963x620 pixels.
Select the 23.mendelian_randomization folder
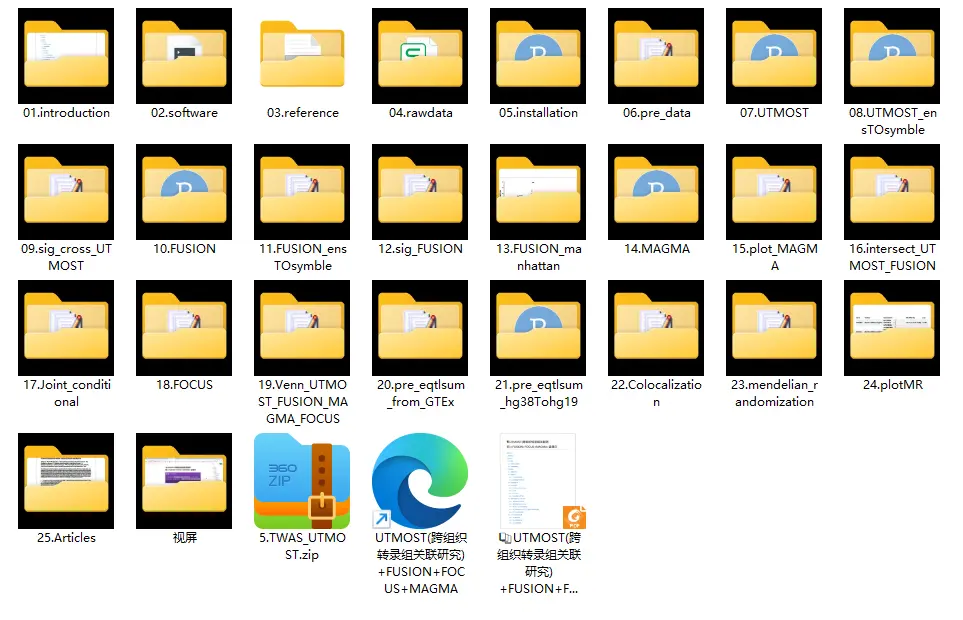(x=774, y=328)
